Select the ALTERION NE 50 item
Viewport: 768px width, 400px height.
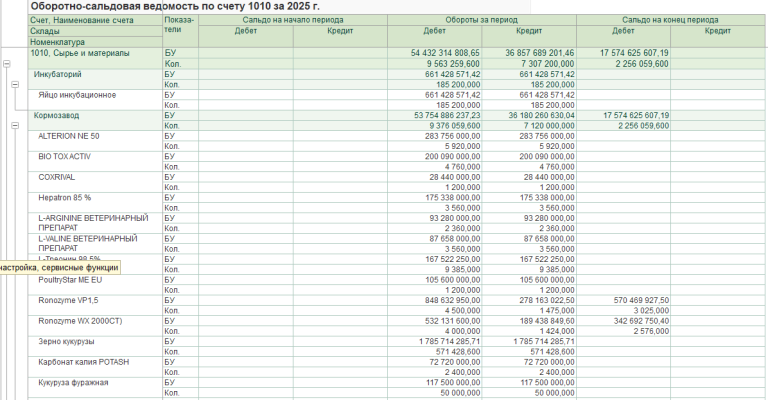tap(69, 136)
